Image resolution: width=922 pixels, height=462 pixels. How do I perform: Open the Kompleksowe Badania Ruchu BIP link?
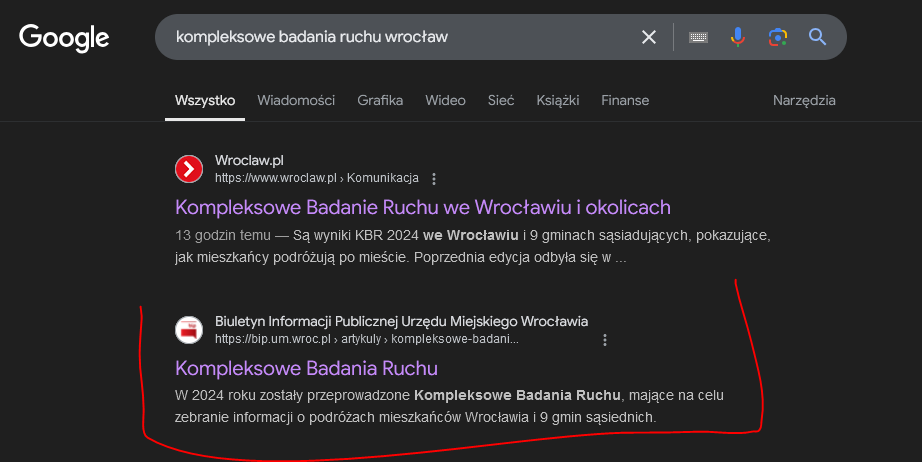[306, 369]
